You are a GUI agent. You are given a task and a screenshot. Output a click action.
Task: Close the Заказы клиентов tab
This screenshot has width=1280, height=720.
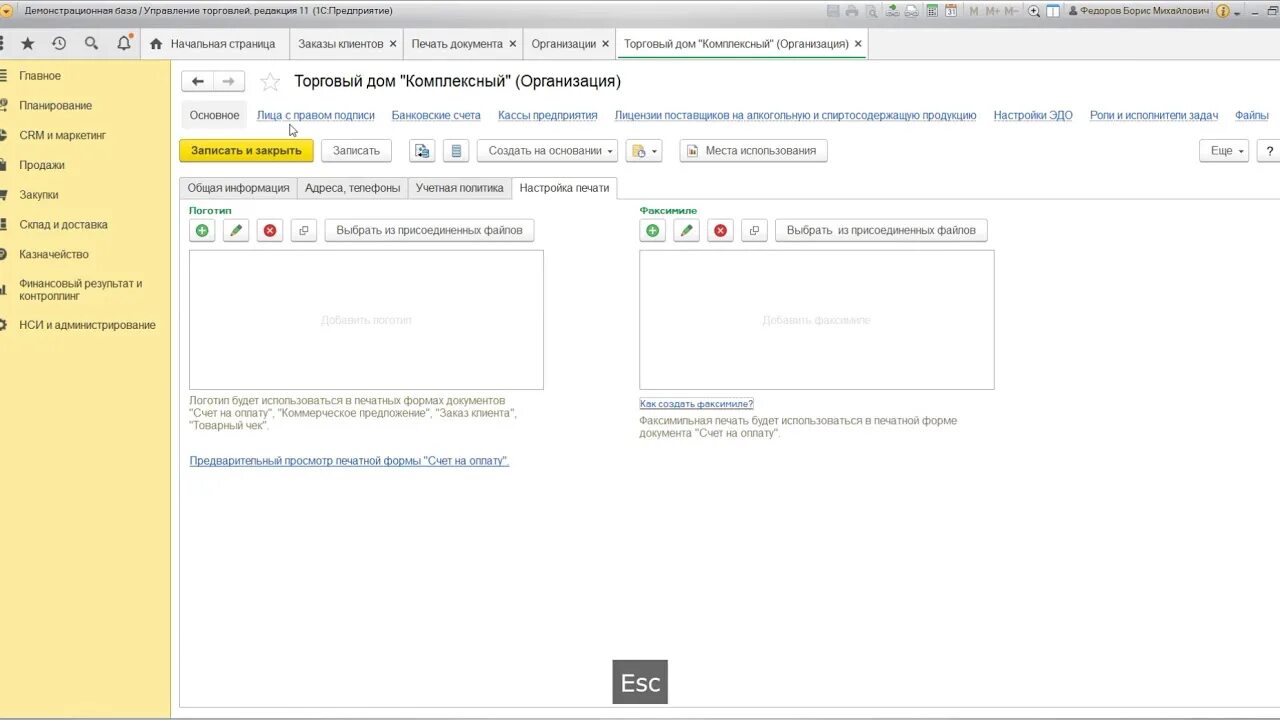pos(393,44)
